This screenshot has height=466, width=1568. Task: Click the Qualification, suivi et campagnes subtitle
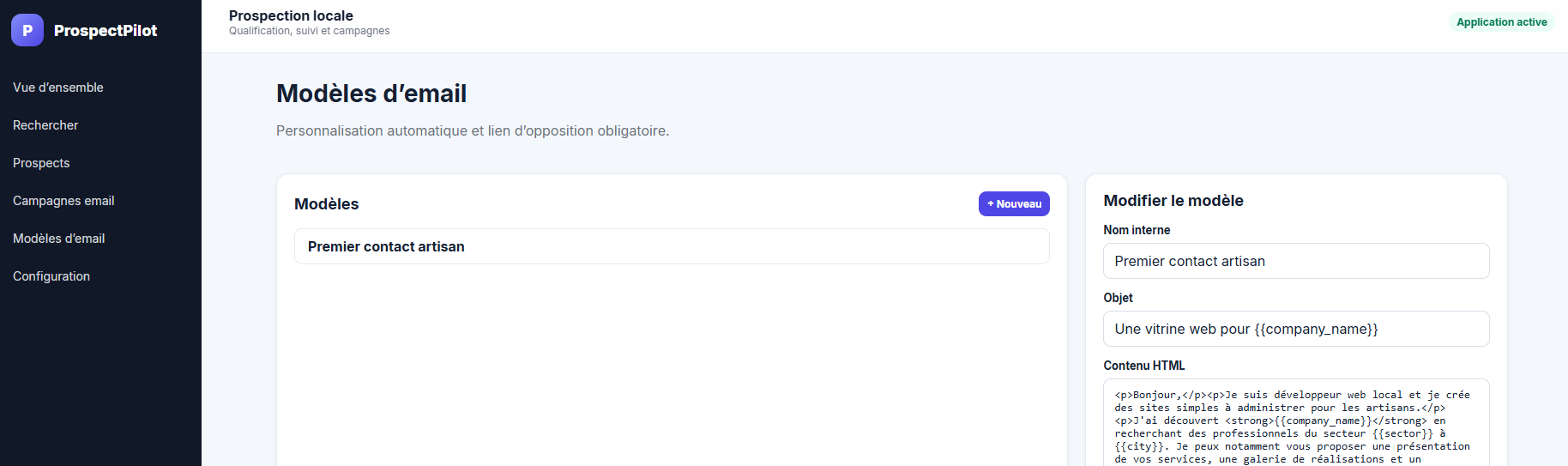tap(309, 31)
